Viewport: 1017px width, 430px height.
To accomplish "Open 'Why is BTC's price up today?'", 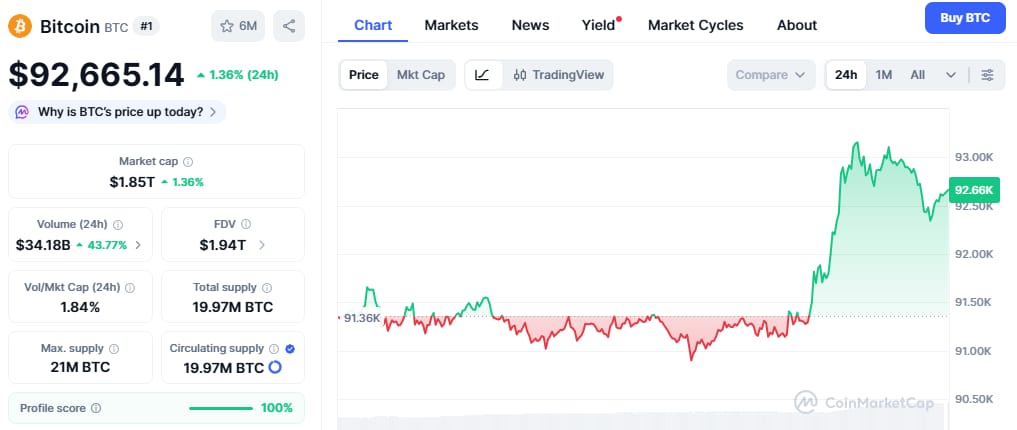I will pos(118,112).
